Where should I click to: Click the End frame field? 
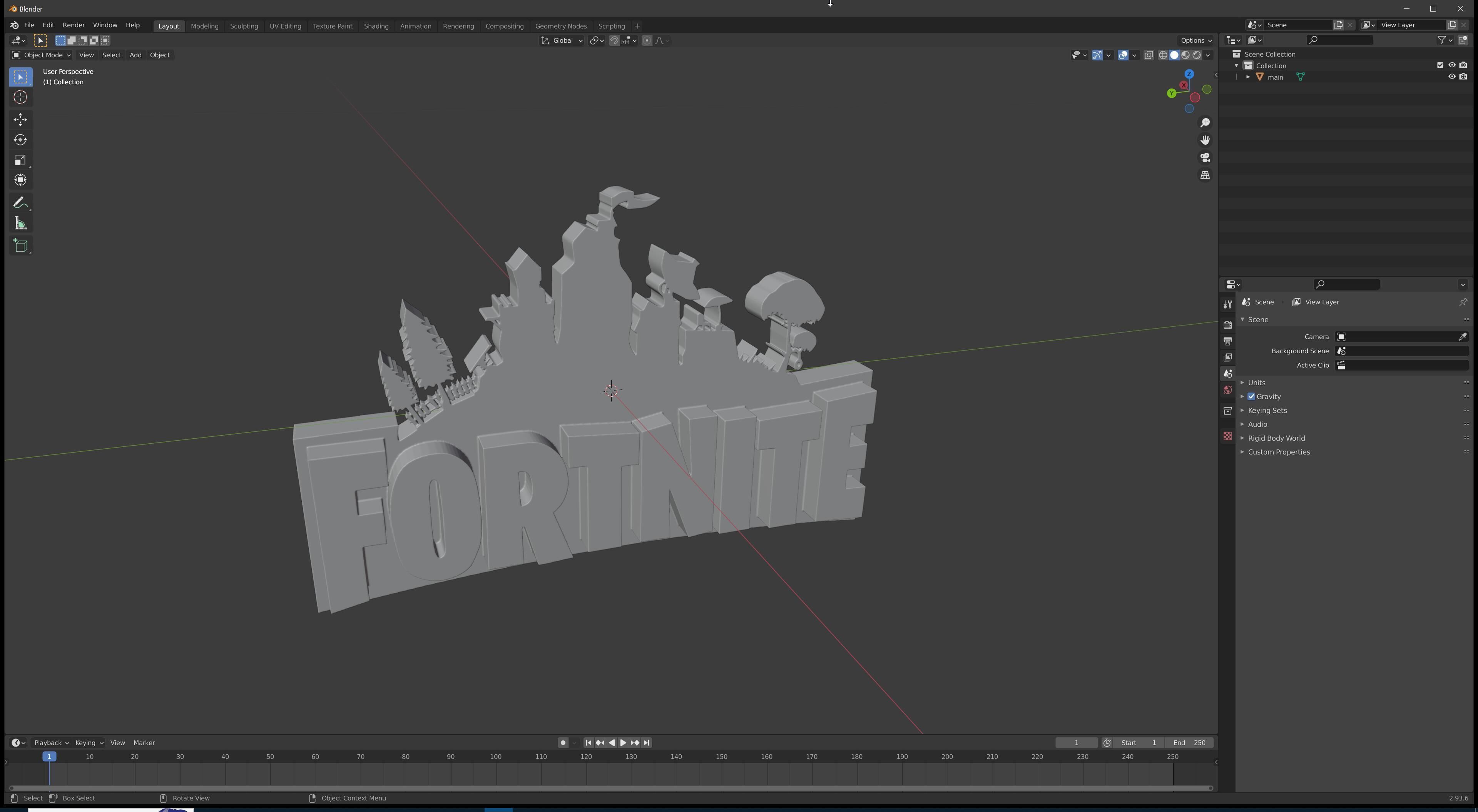click(1189, 743)
